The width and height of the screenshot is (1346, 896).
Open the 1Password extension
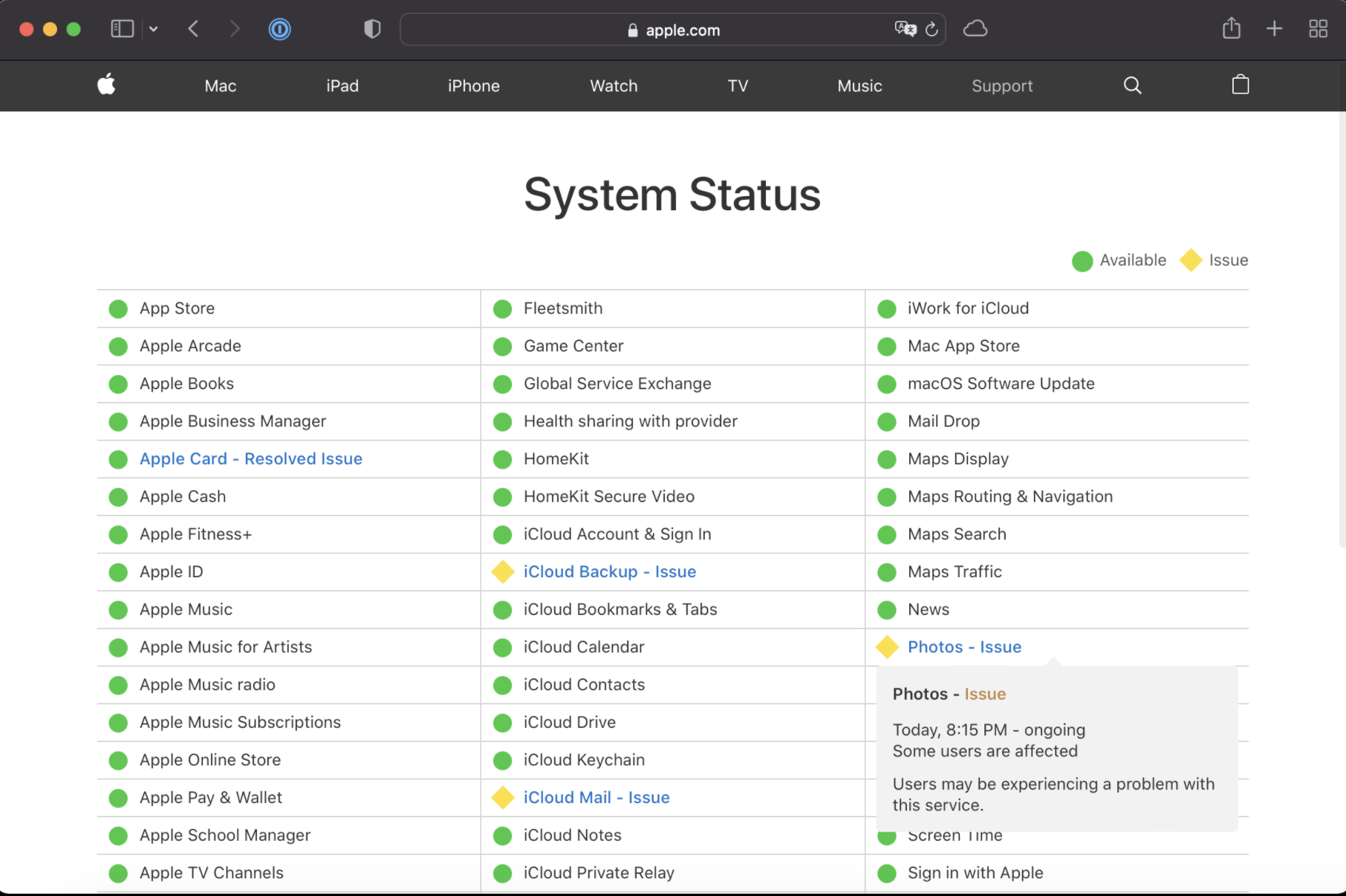(279, 29)
